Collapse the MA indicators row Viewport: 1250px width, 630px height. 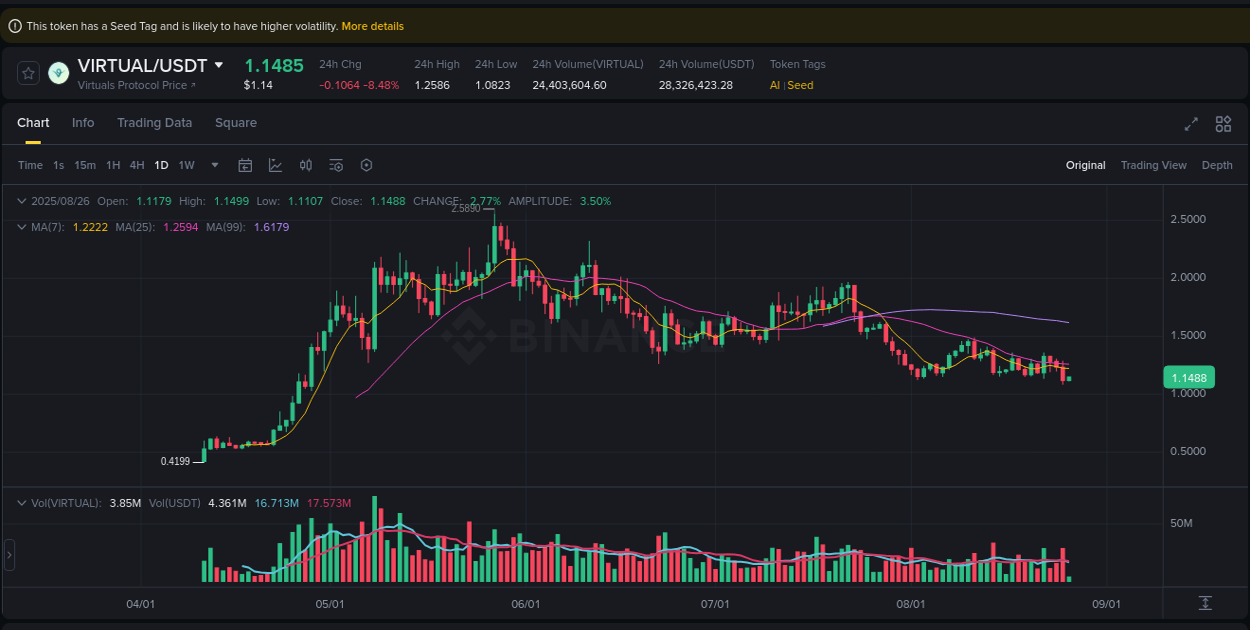pyautogui.click(x=22, y=227)
